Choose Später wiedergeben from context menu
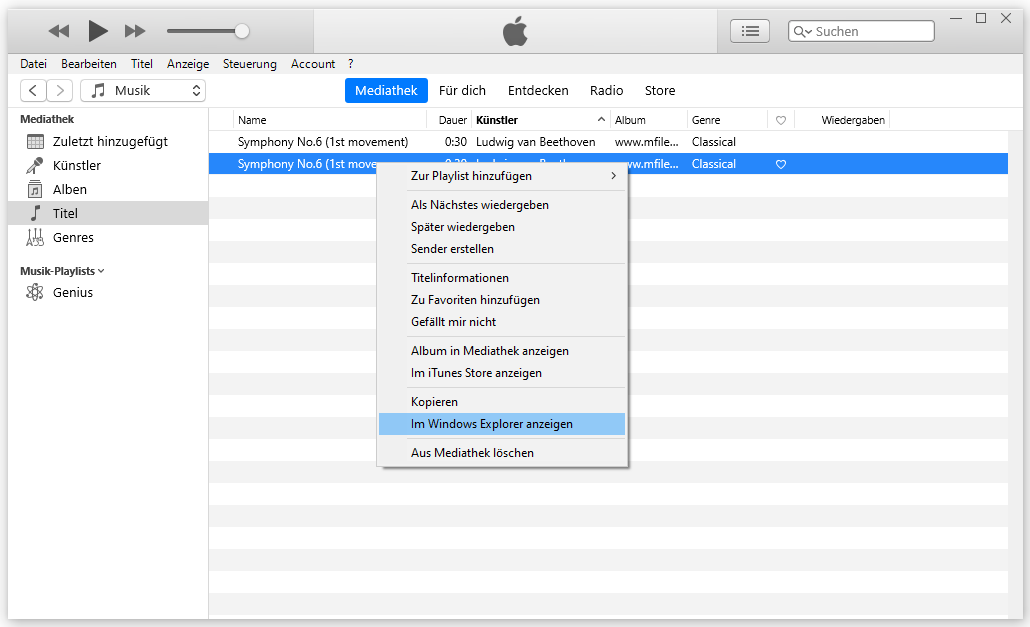The image size is (1030, 627). tap(502, 227)
